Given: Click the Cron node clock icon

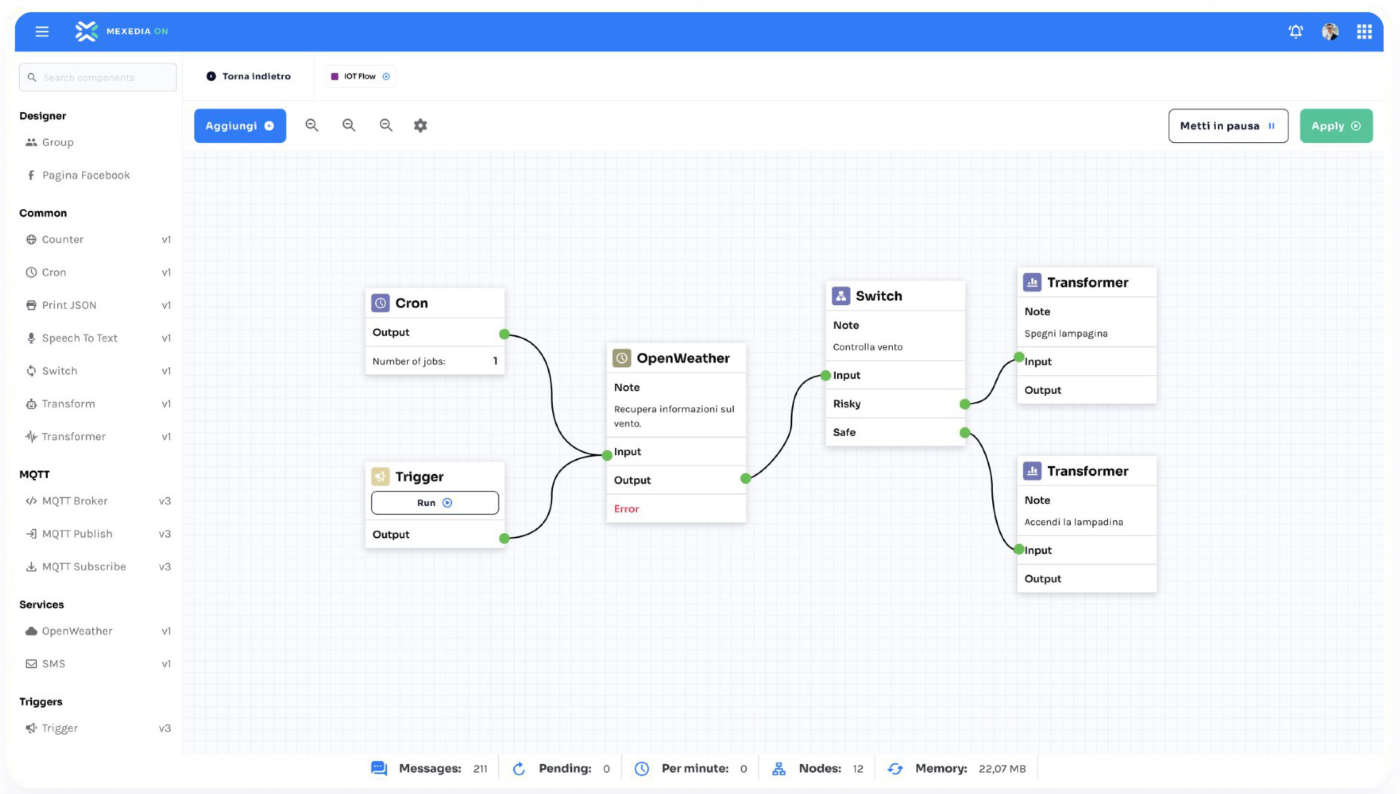Looking at the screenshot, I should [x=380, y=303].
